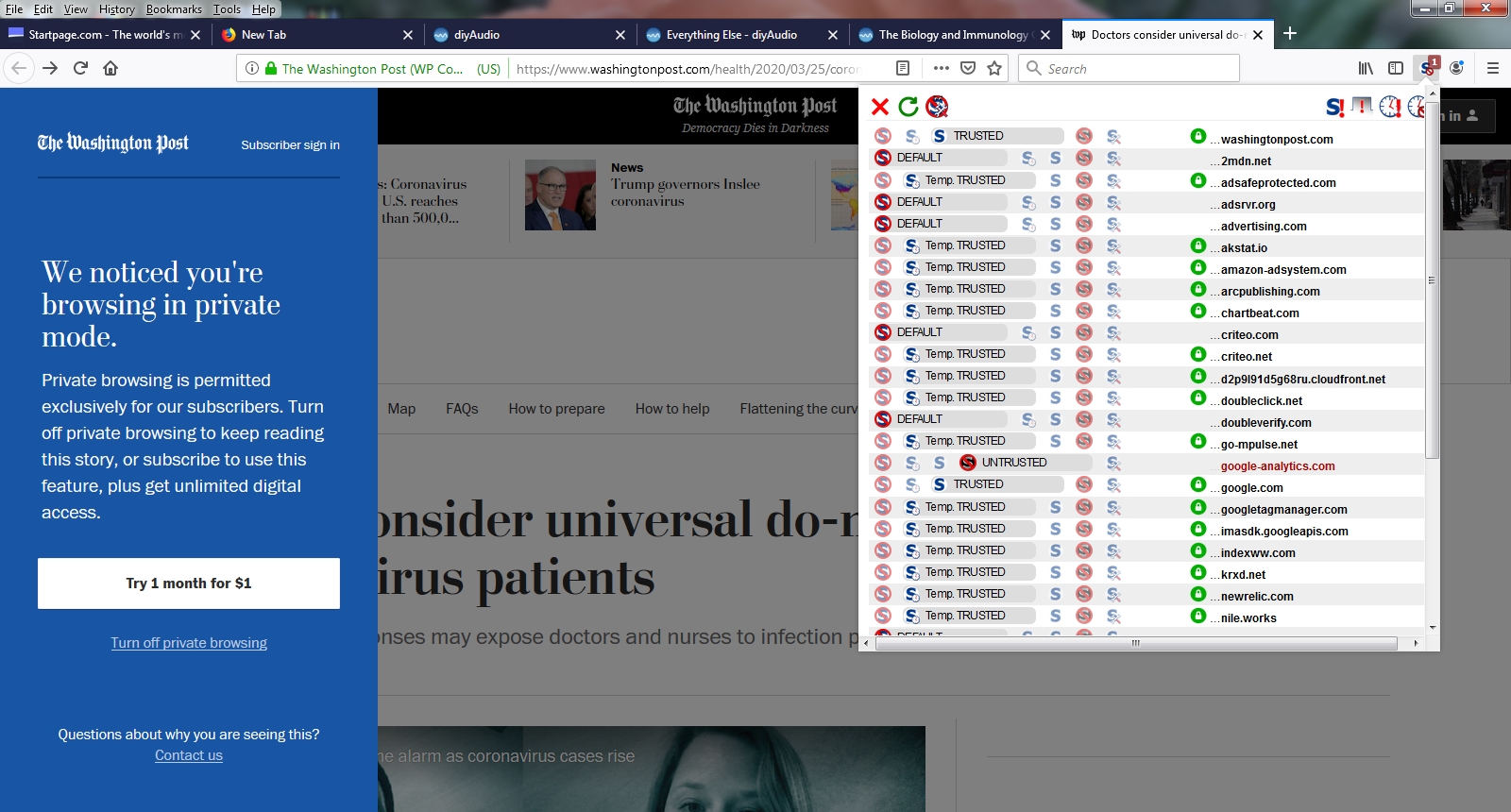
Task: Open a new tab with plus
Action: pyautogui.click(x=1290, y=34)
